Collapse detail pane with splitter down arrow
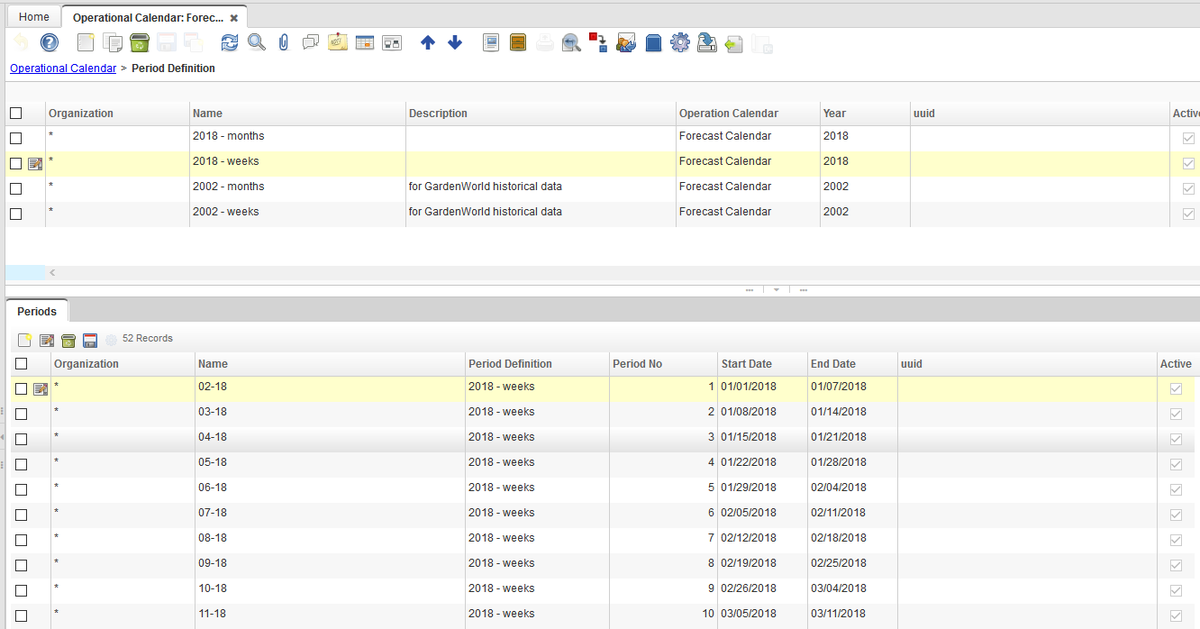Viewport: 1200px width, 629px height. pyautogui.click(x=776, y=290)
